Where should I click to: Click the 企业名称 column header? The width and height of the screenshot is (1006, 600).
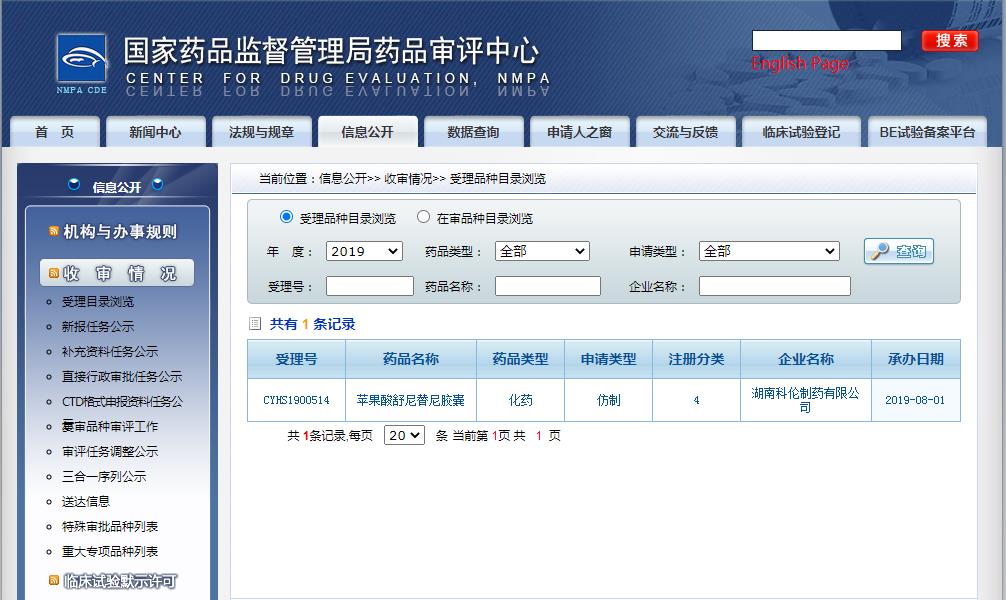tap(806, 359)
